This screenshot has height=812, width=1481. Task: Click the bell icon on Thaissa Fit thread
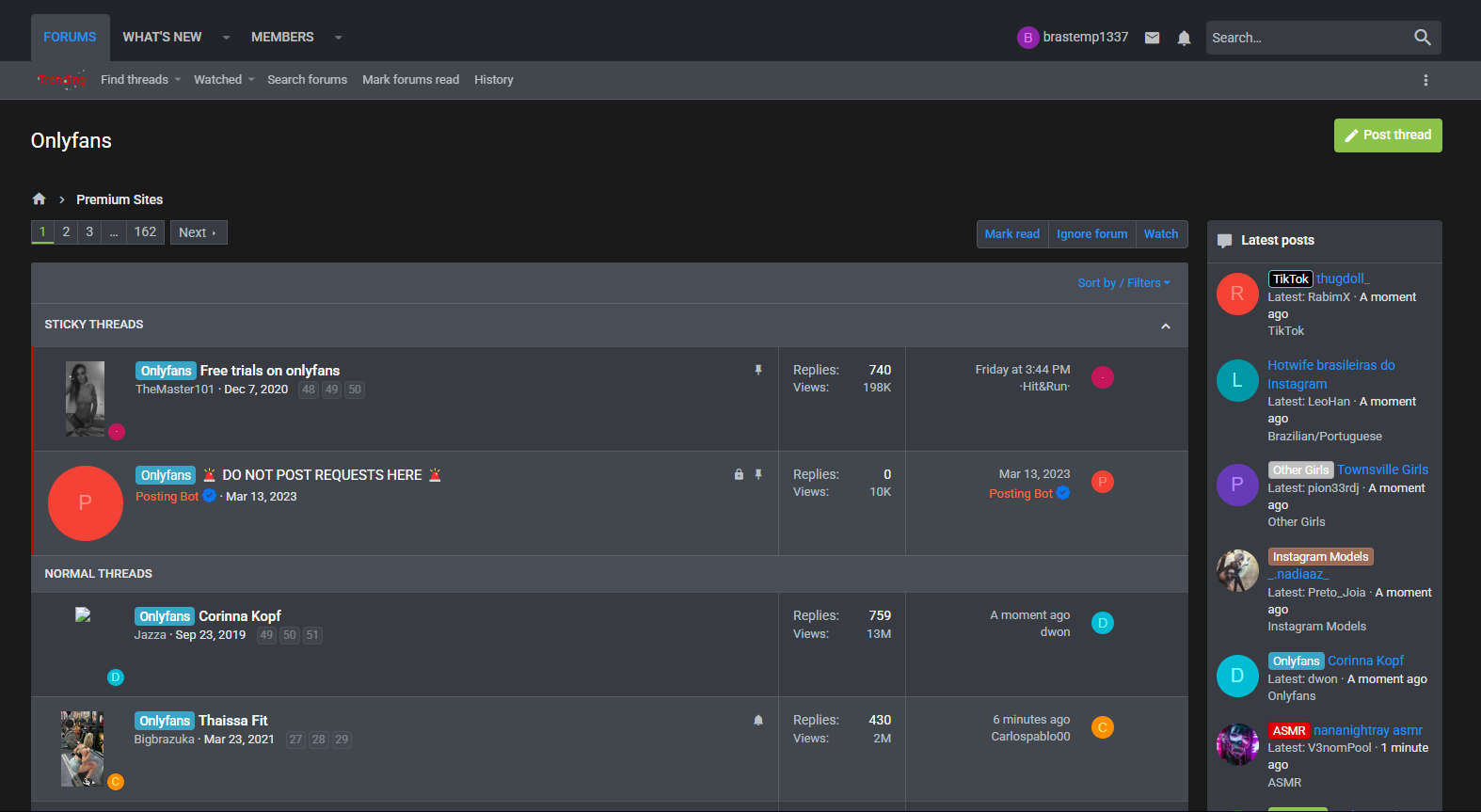(758, 721)
